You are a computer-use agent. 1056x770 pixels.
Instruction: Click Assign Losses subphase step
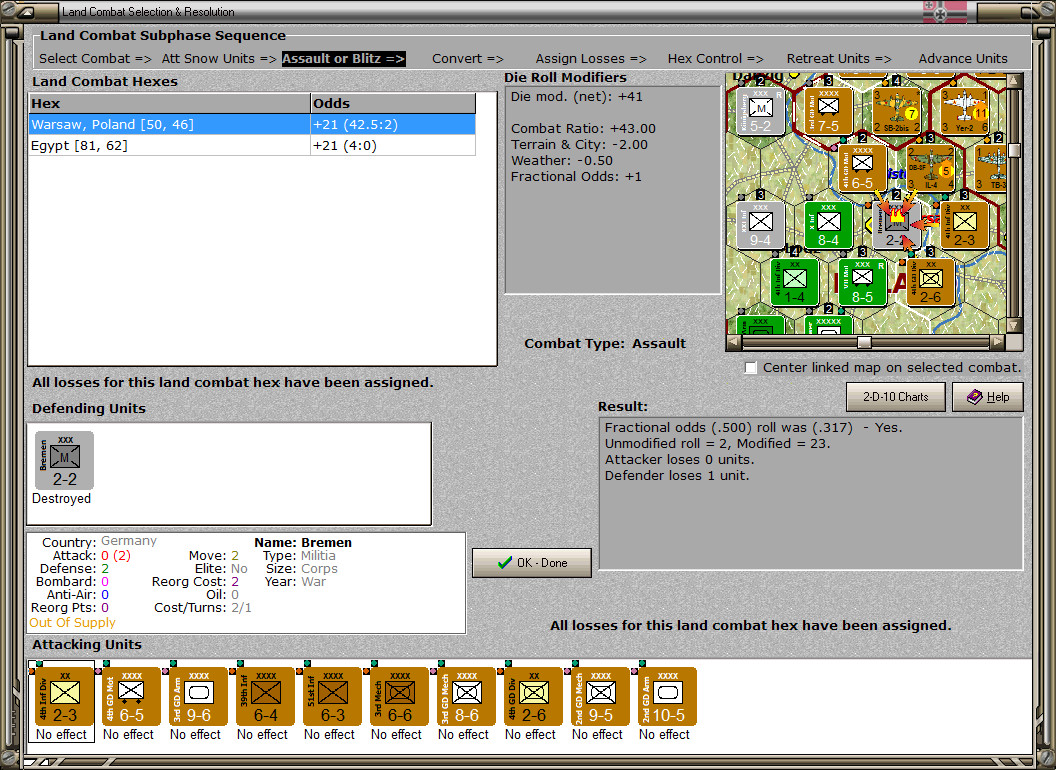591,59
